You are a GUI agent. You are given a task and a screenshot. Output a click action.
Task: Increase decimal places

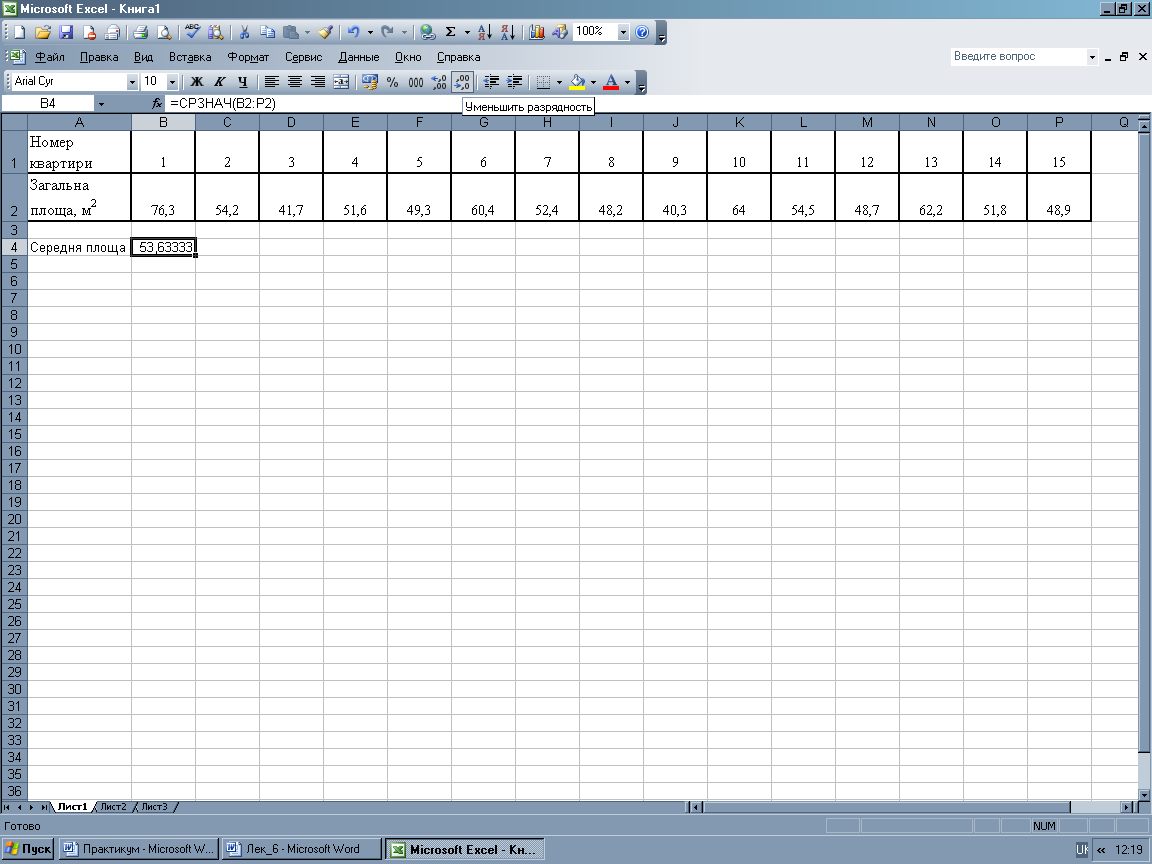coord(439,82)
